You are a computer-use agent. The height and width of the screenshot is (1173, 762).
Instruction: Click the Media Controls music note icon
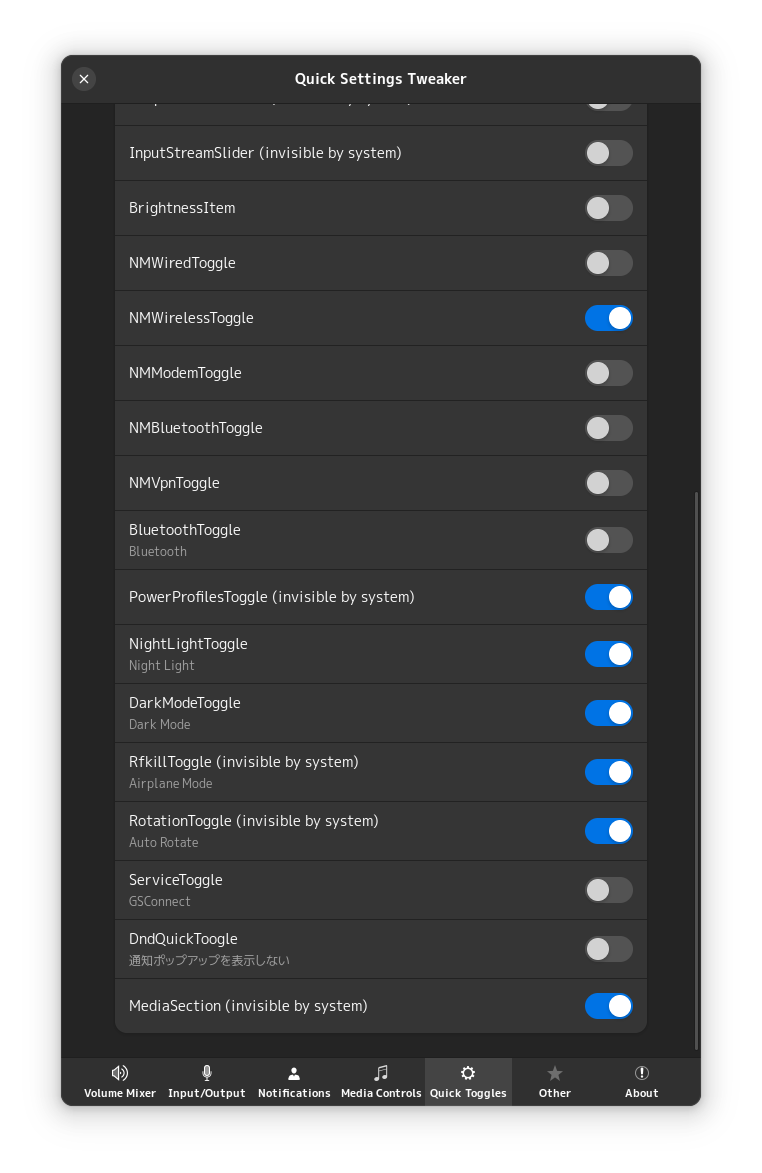click(381, 1073)
